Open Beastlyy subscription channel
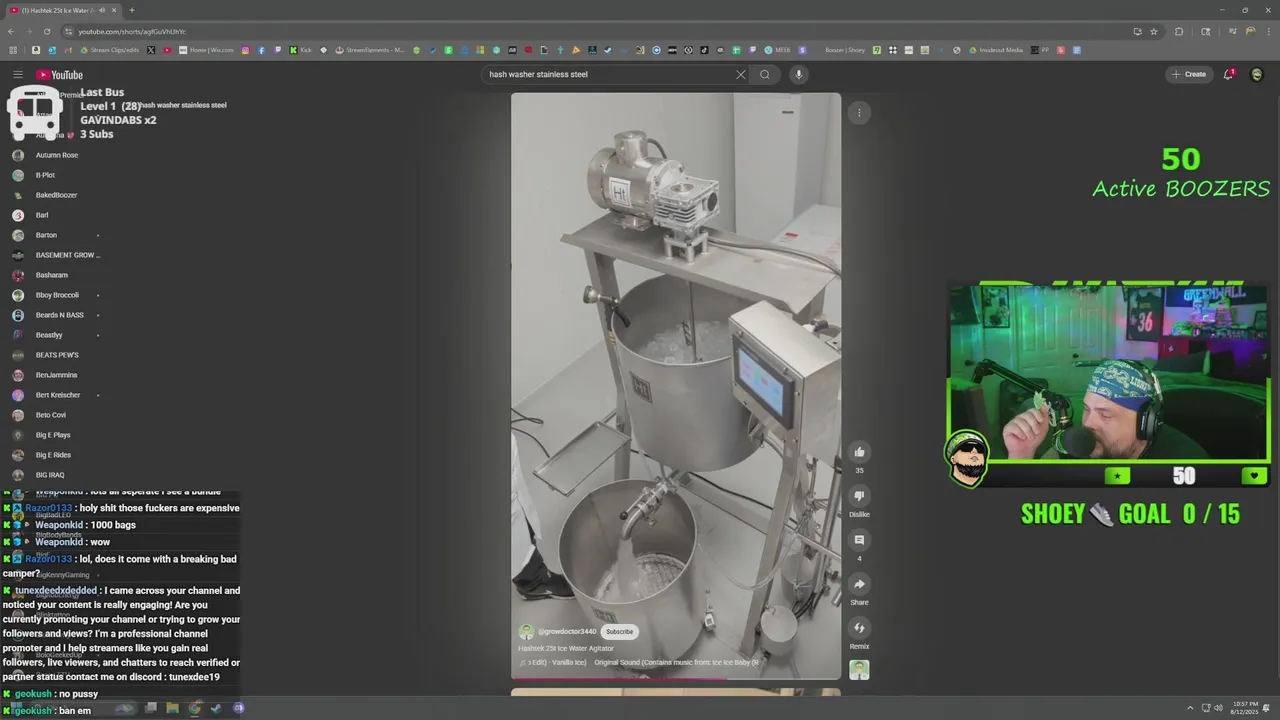 click(49, 335)
